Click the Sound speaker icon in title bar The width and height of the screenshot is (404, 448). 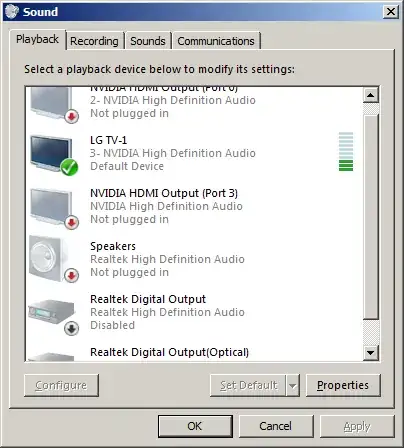pos(12,12)
